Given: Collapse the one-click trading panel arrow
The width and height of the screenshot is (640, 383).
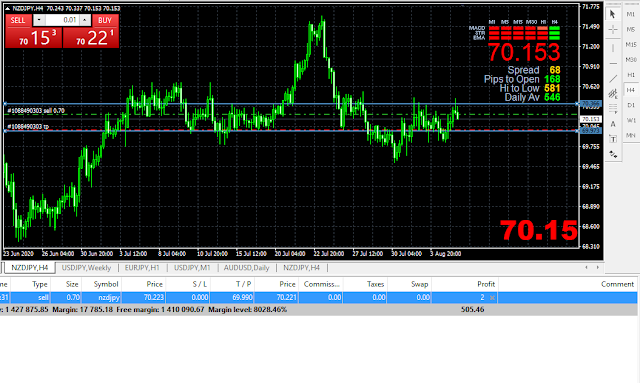Looking at the screenshot, I should 7,8.
